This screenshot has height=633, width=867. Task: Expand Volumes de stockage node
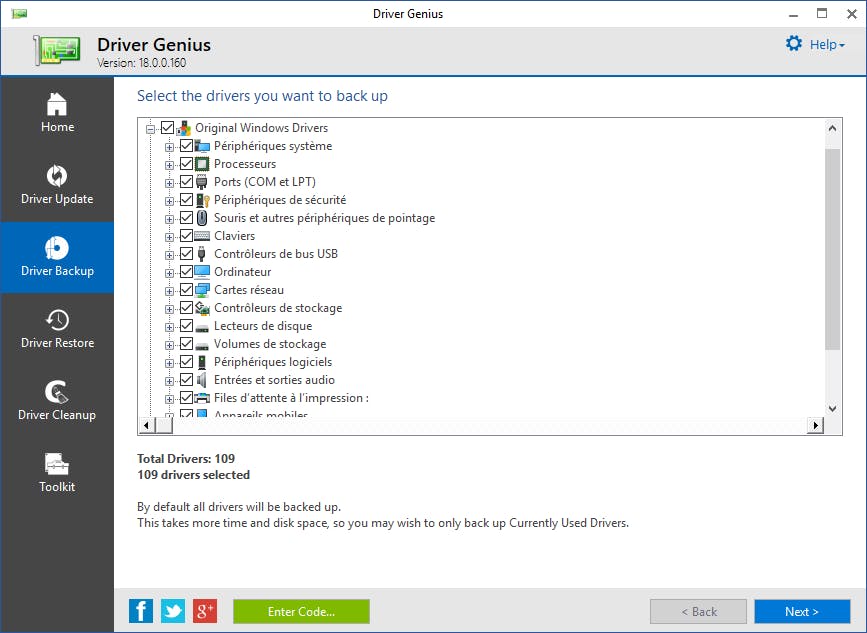[169, 345]
